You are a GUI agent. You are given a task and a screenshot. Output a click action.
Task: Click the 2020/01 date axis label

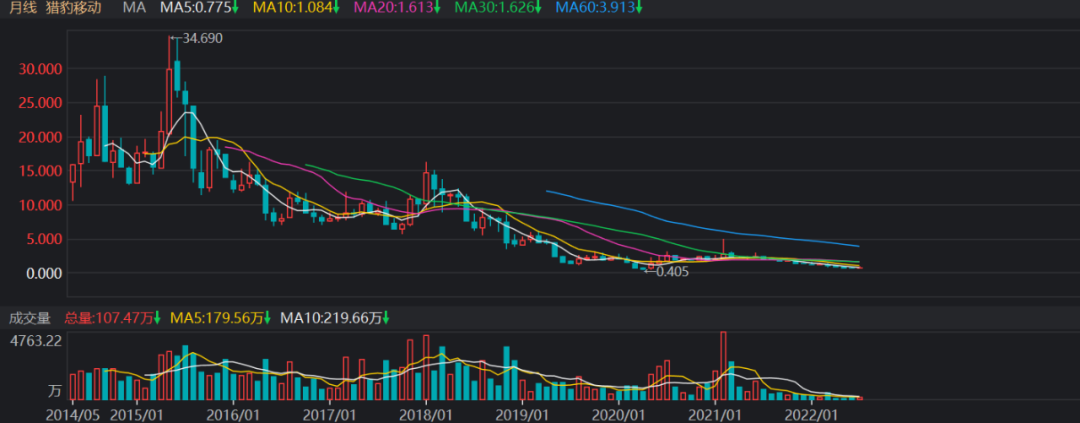(619, 416)
